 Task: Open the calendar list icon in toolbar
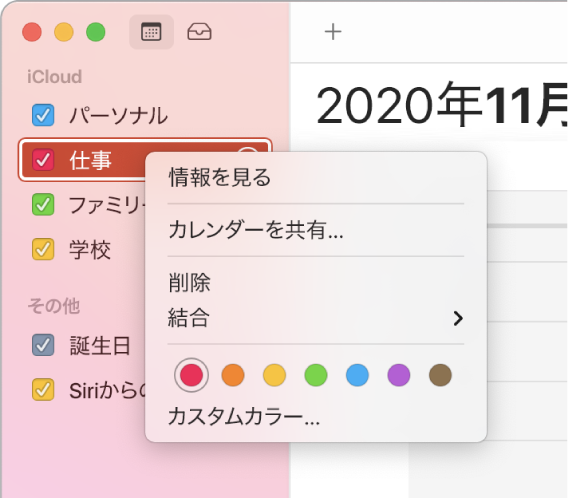pyautogui.click(x=151, y=32)
